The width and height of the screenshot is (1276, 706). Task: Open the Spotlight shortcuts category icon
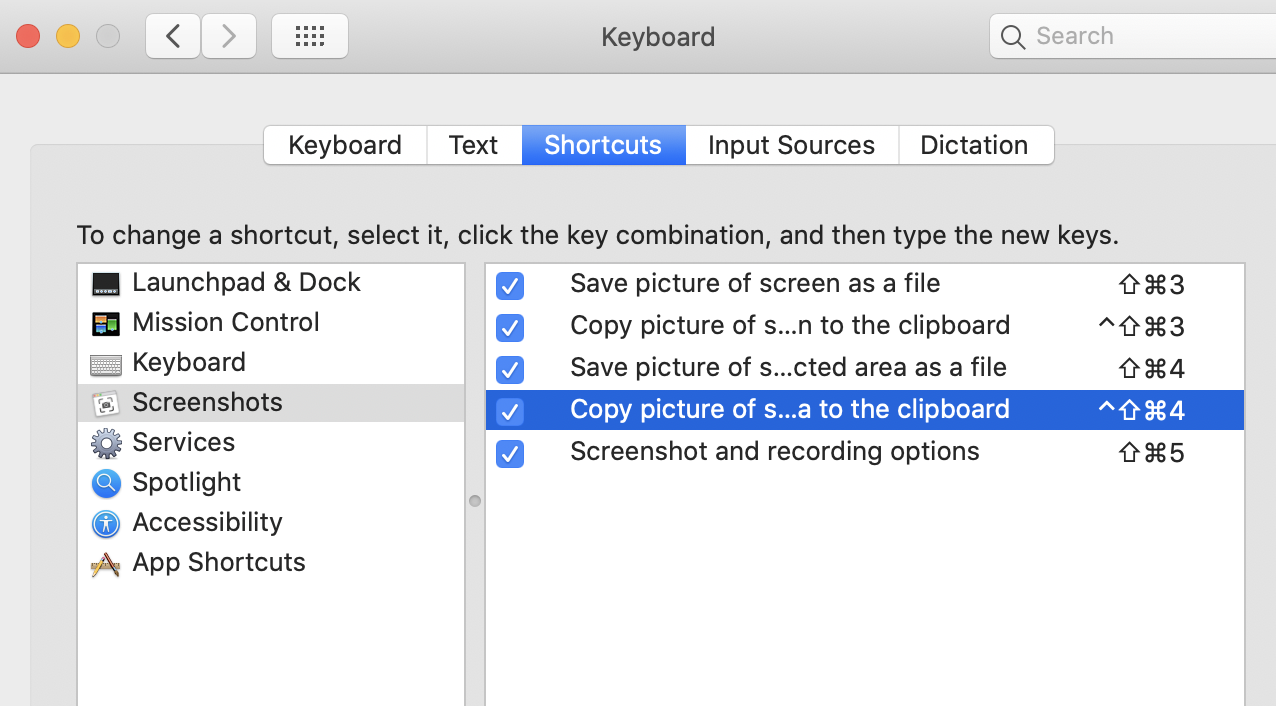(106, 483)
